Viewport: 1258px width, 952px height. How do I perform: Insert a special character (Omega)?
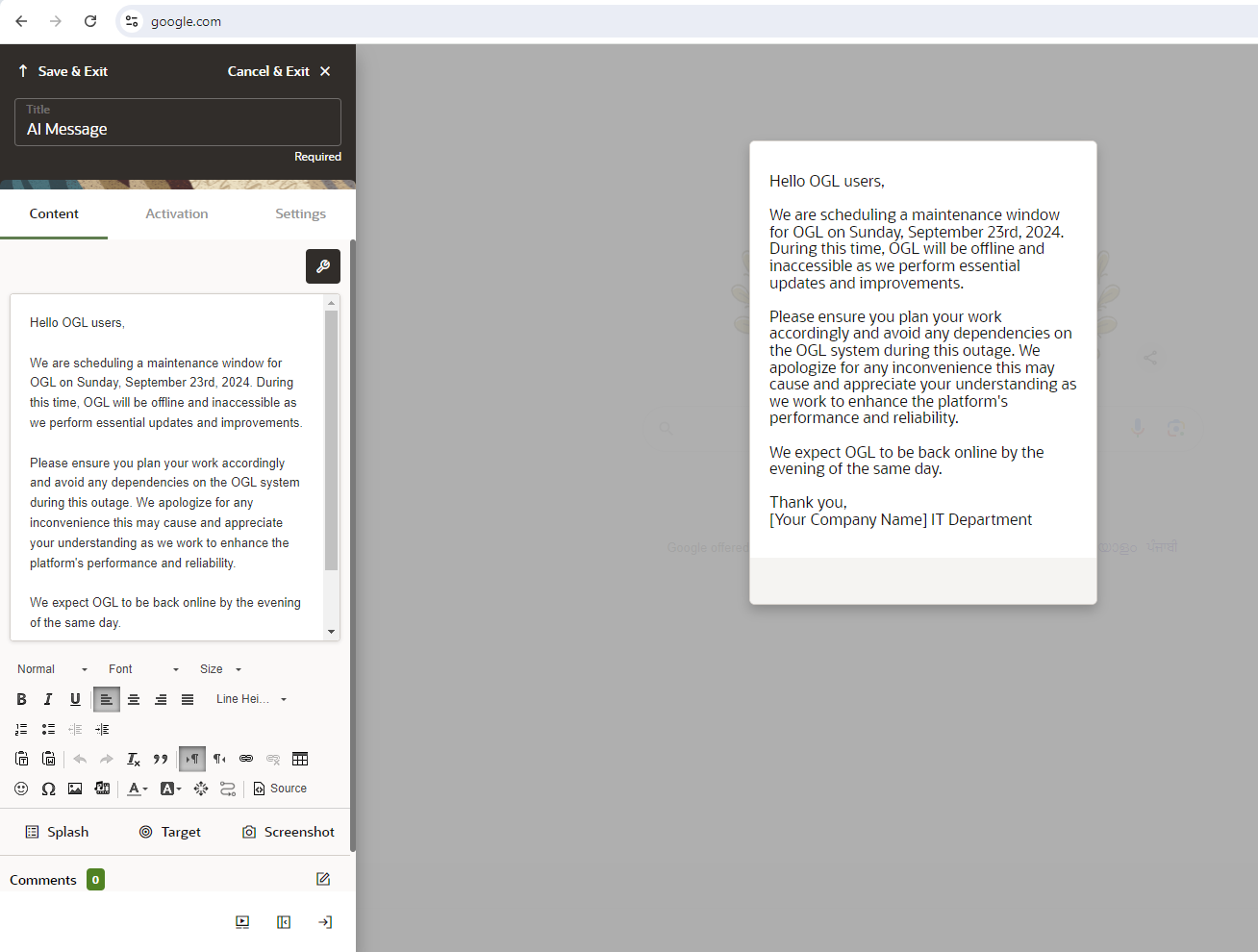(x=48, y=789)
